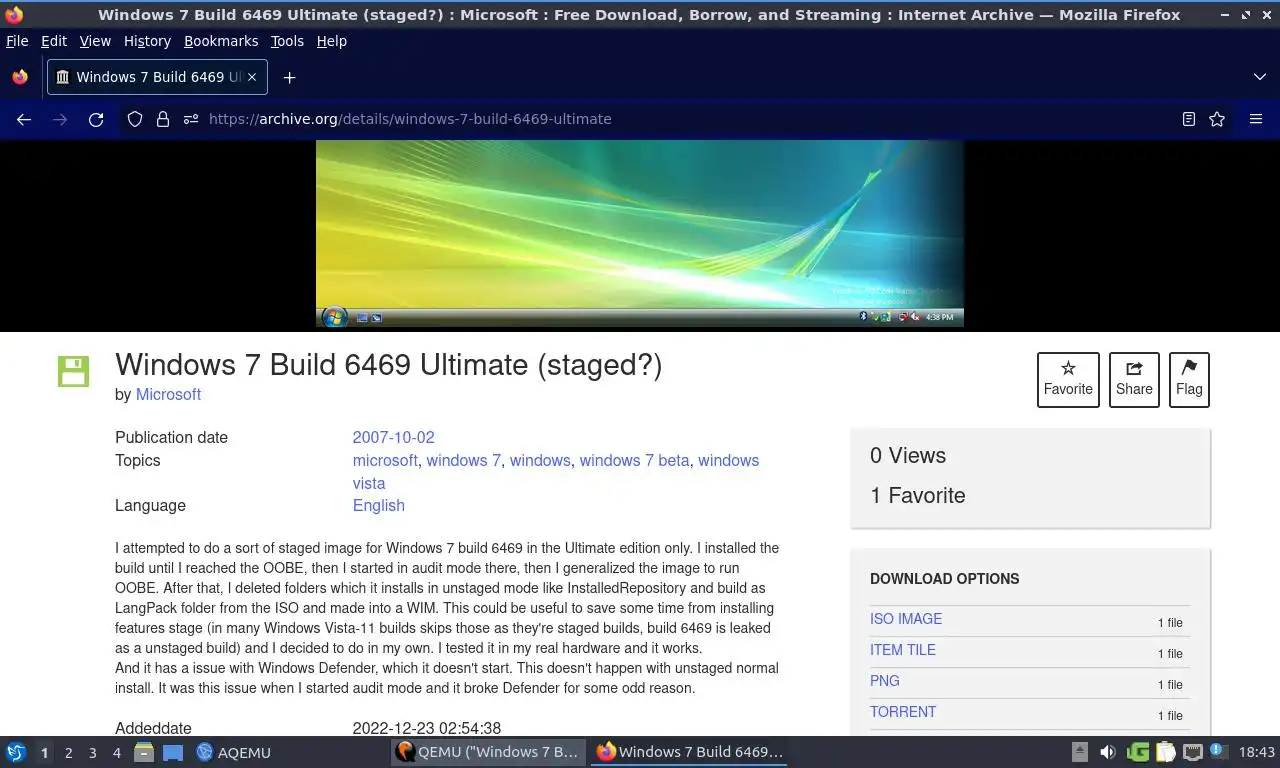Click the clock showing 18:43

pos(1257,752)
